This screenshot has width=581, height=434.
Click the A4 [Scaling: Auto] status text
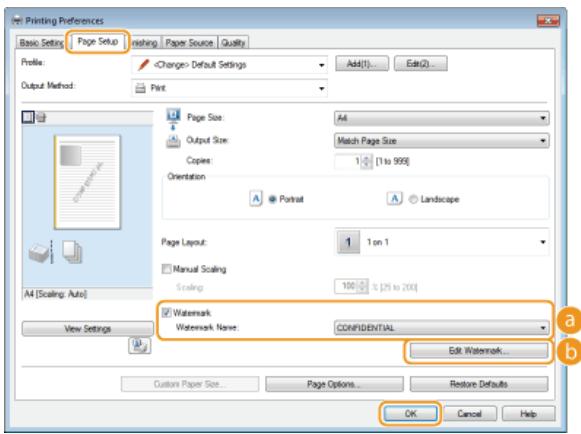pyautogui.click(x=56, y=294)
